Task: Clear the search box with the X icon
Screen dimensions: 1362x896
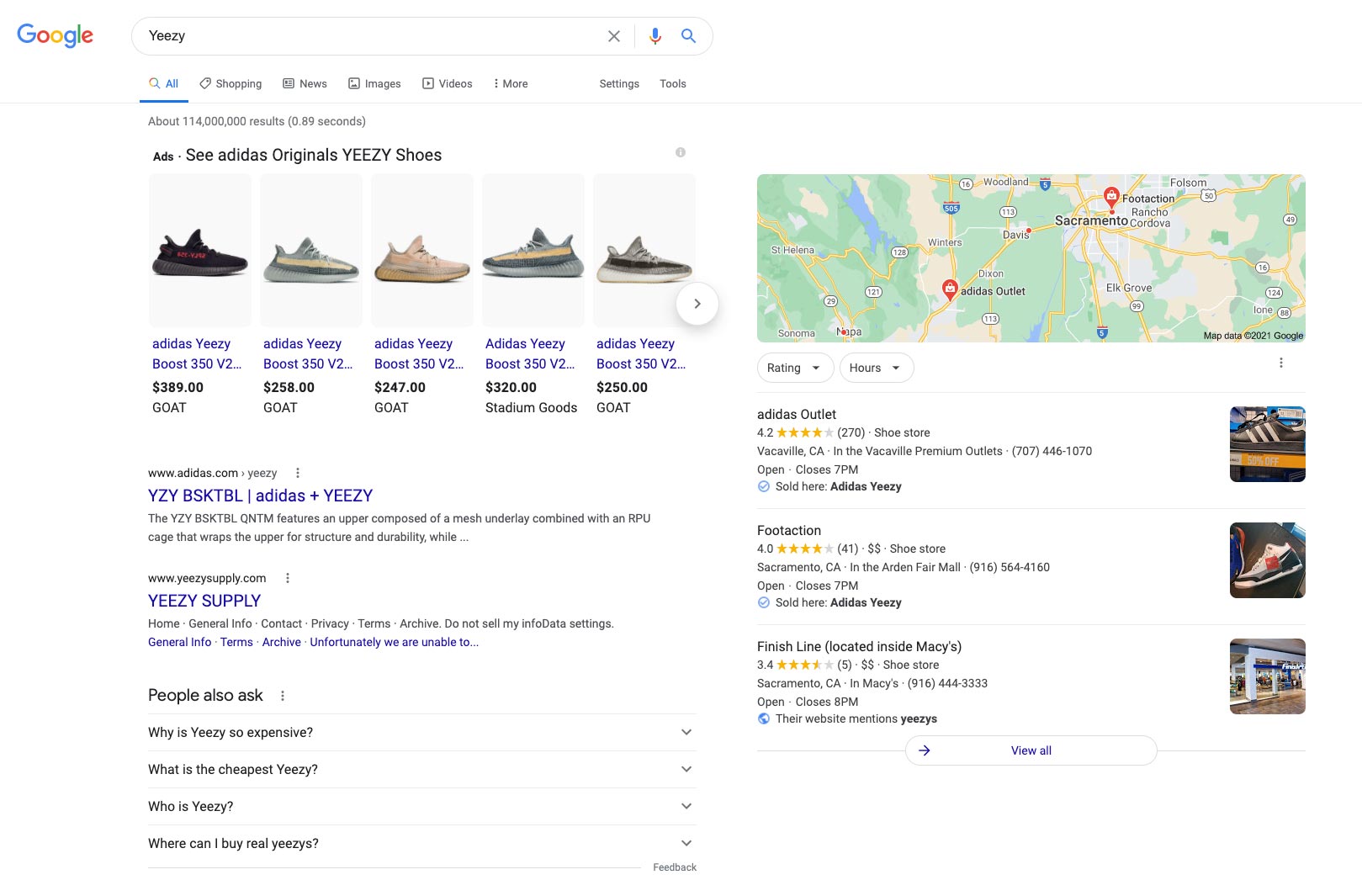Action: click(x=614, y=36)
